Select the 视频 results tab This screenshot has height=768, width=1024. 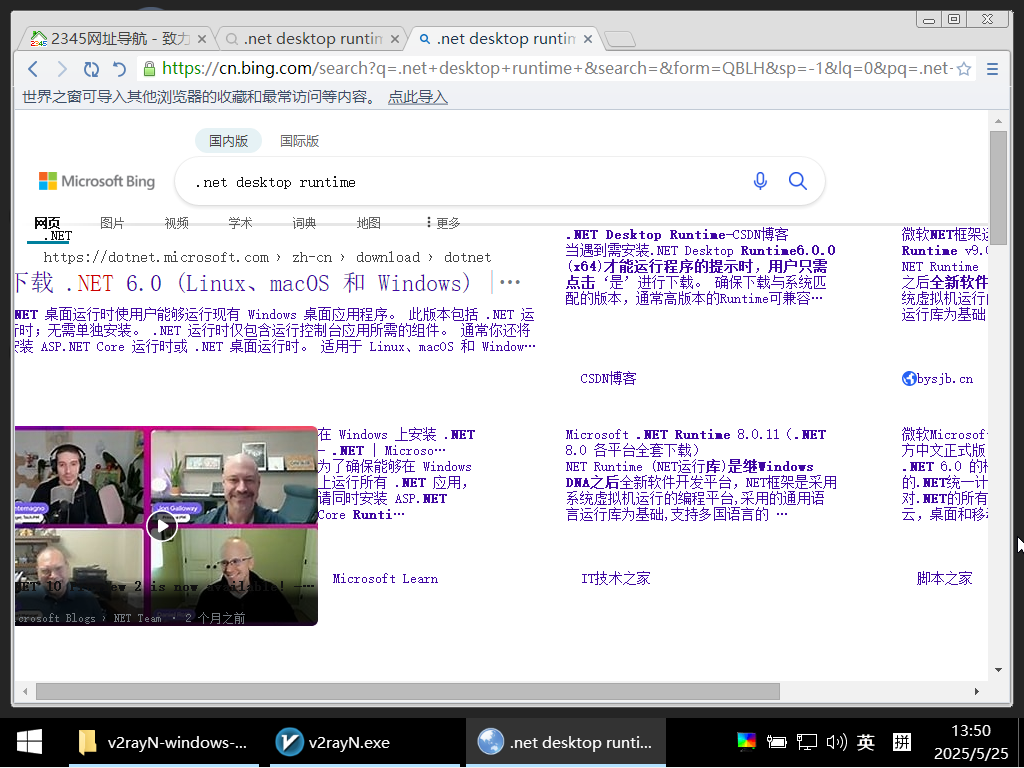coord(176,223)
